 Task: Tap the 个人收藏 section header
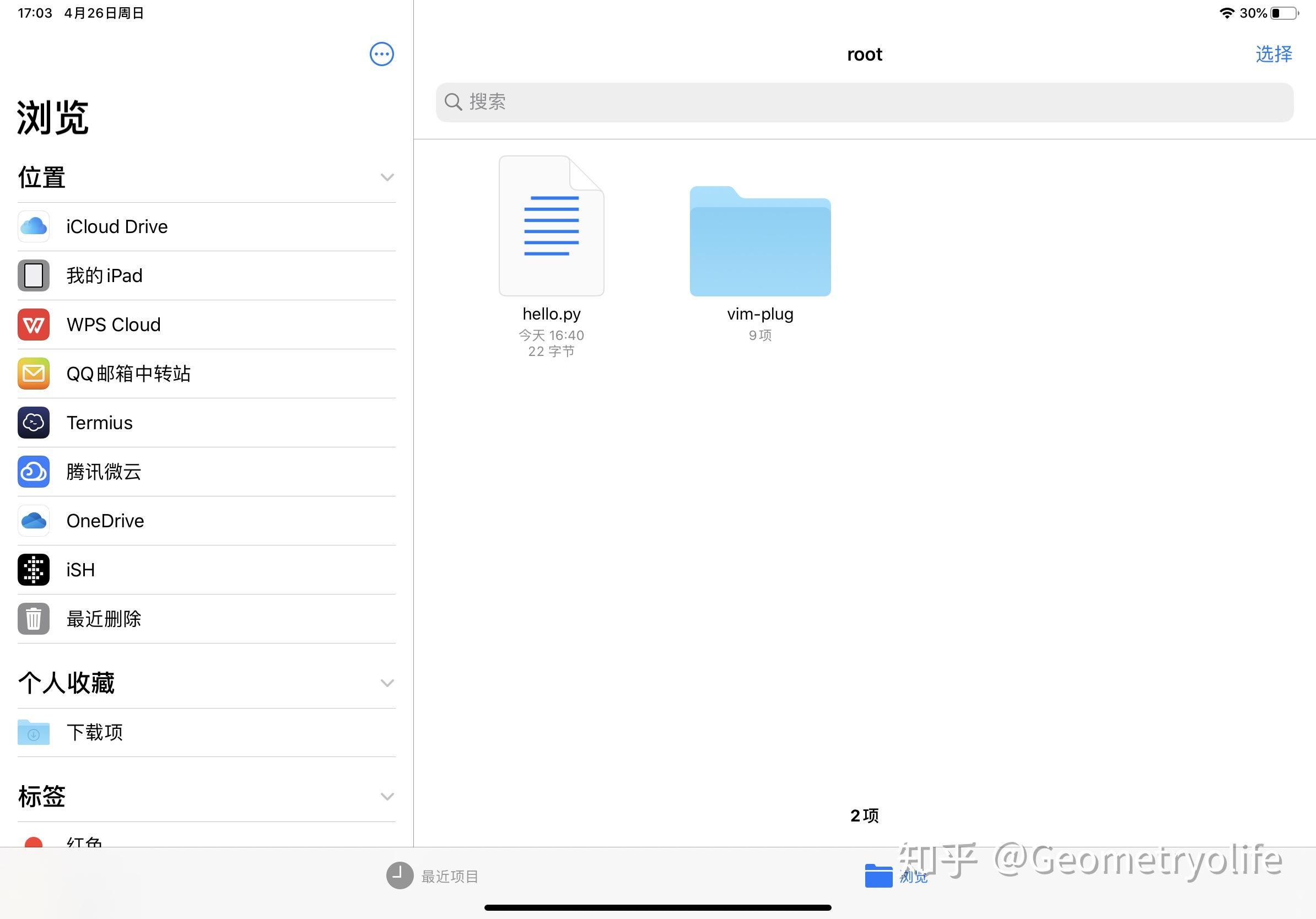tap(67, 683)
